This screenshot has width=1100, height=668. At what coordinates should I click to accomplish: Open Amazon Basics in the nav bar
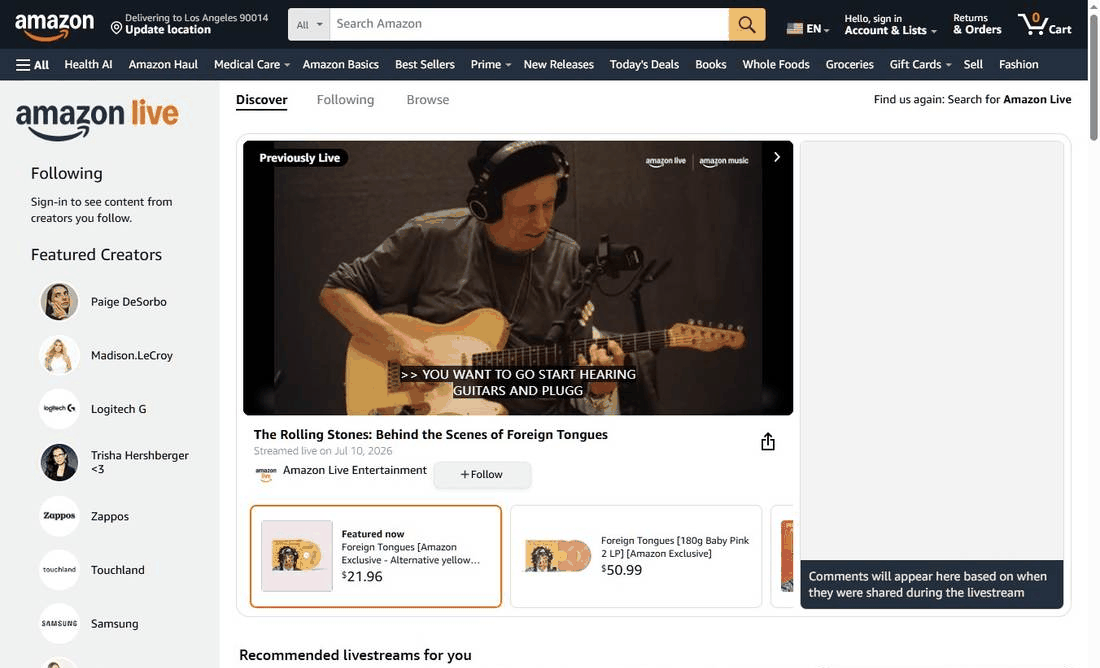point(341,65)
